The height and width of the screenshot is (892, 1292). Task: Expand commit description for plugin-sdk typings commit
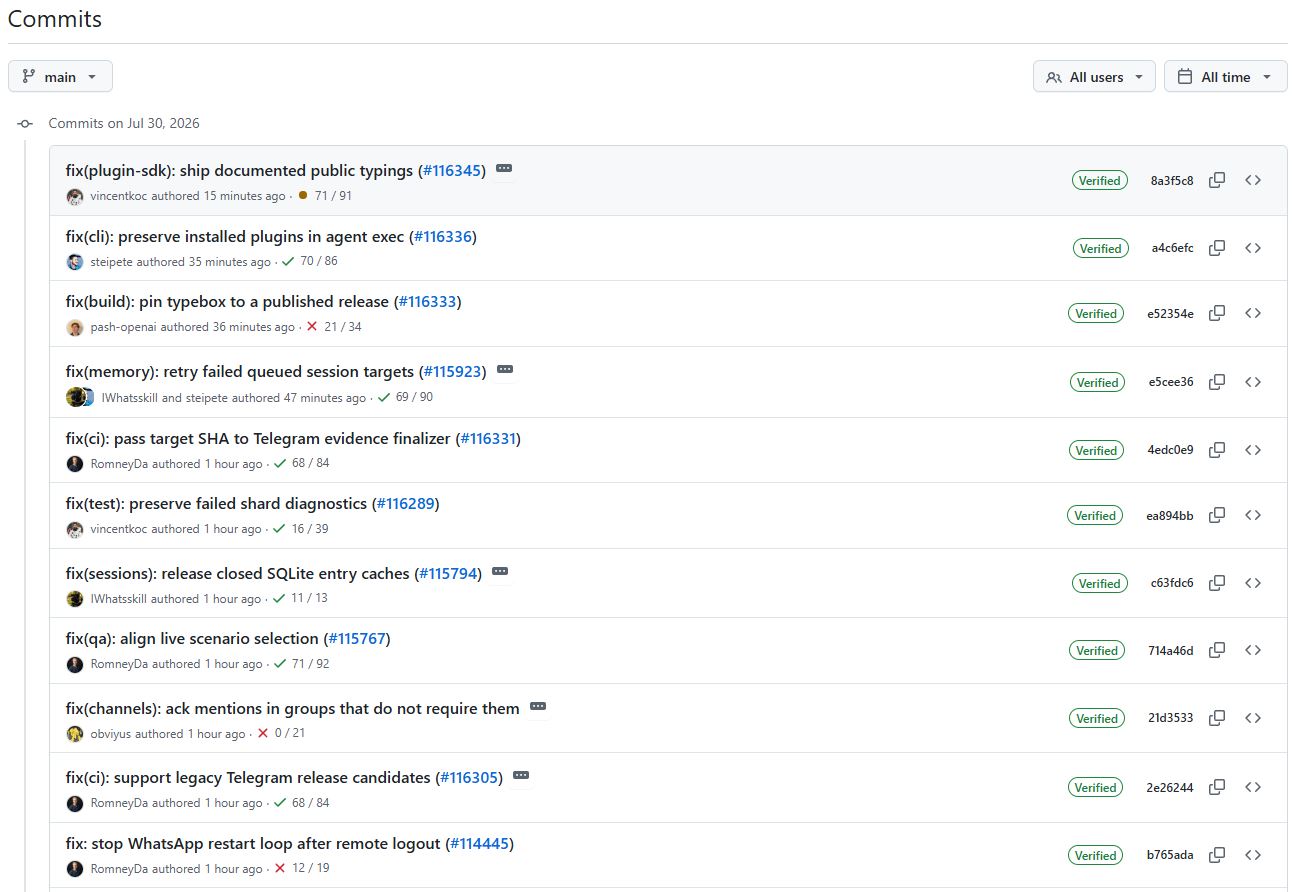click(x=504, y=169)
